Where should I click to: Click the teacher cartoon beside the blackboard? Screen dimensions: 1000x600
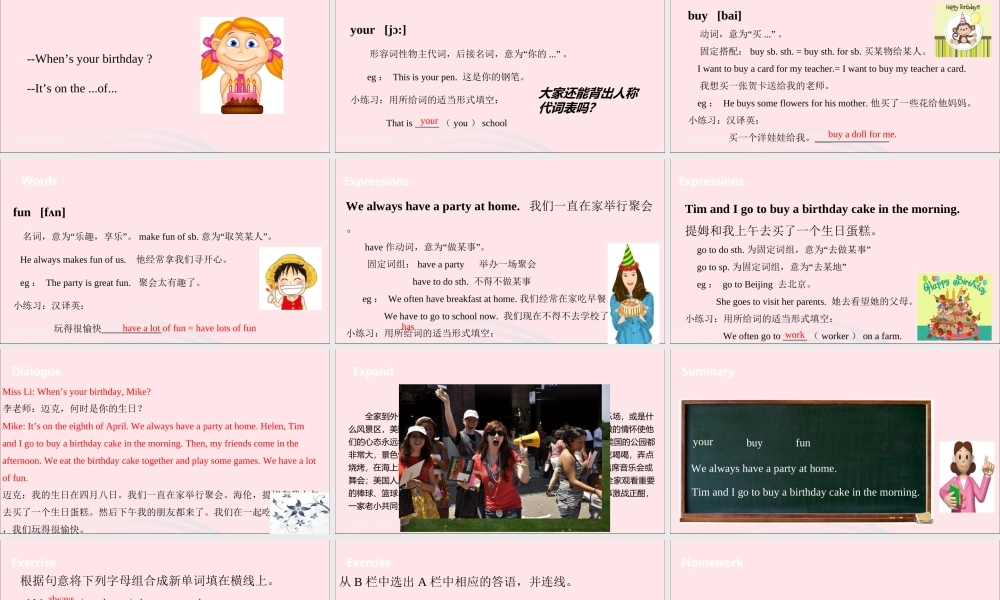[966, 476]
